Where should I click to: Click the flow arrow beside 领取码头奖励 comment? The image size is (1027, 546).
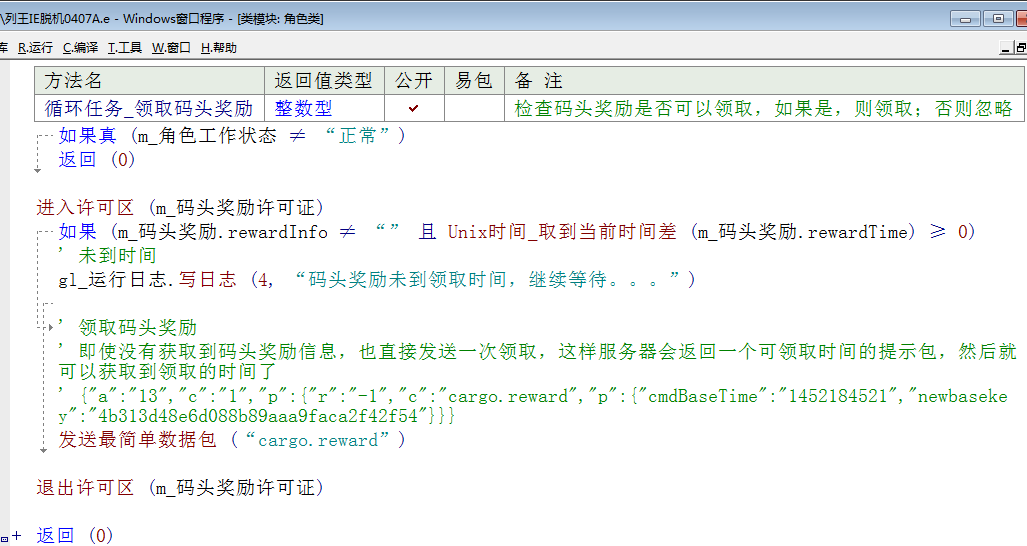click(x=51, y=327)
